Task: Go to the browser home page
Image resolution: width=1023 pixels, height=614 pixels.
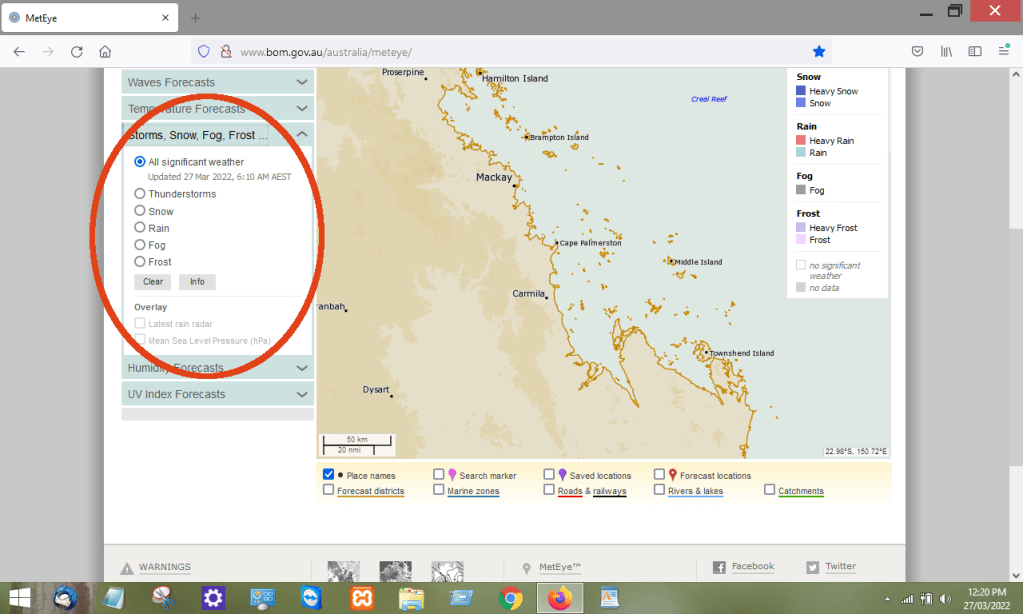Action: click(x=105, y=52)
